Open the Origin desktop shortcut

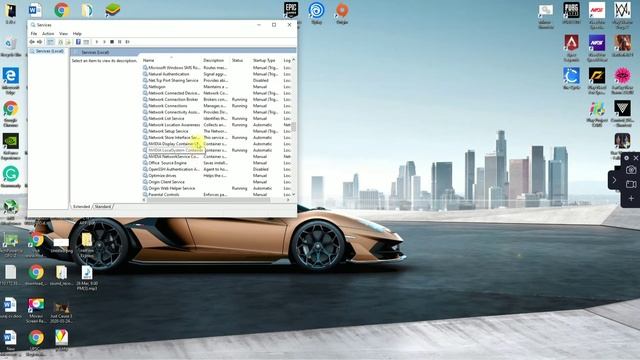pos(342,12)
